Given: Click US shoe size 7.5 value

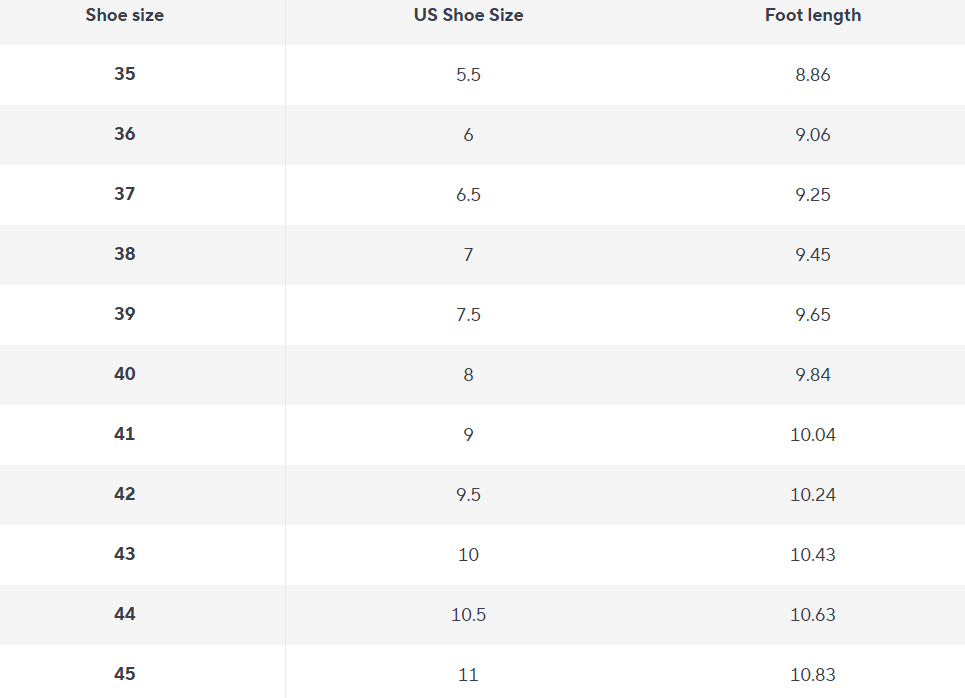Looking at the screenshot, I should [468, 315].
